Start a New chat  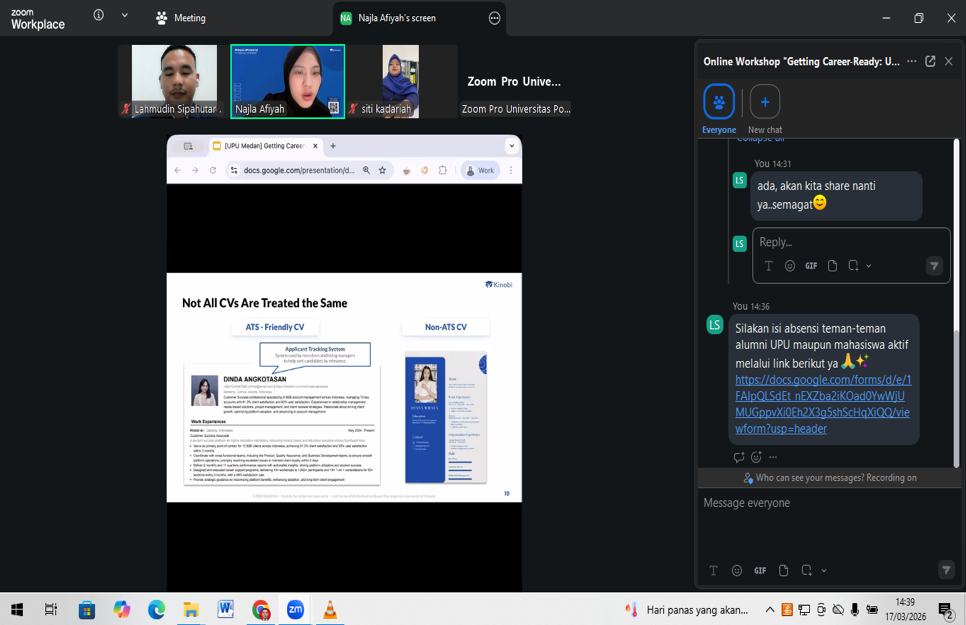click(x=765, y=102)
